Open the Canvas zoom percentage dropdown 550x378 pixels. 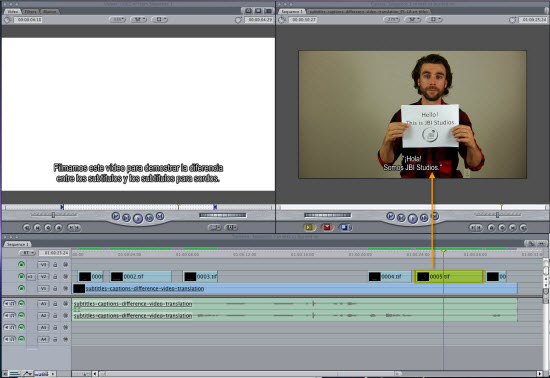(x=392, y=20)
